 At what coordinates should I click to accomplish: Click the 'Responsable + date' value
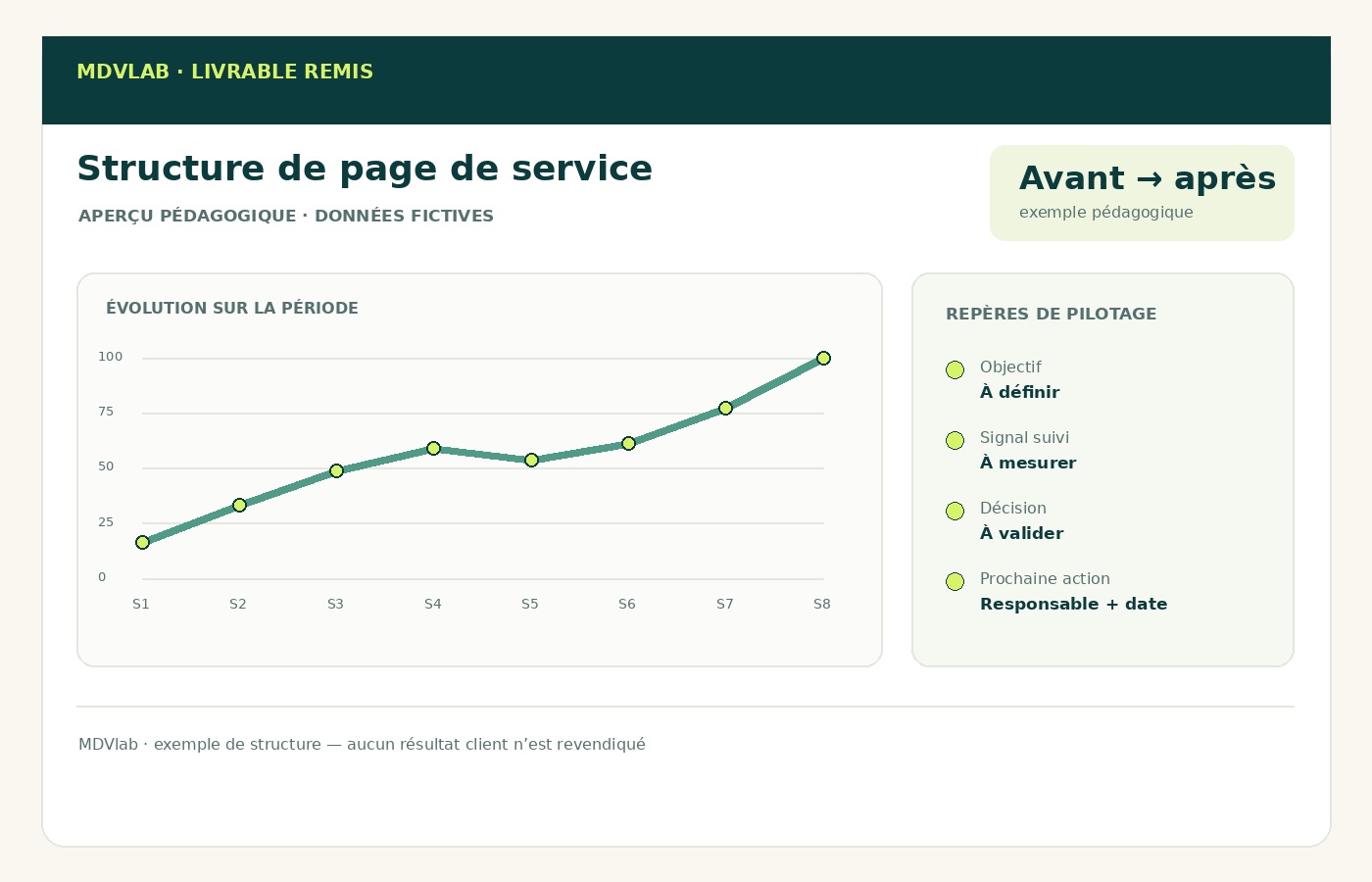pyautogui.click(x=1073, y=604)
